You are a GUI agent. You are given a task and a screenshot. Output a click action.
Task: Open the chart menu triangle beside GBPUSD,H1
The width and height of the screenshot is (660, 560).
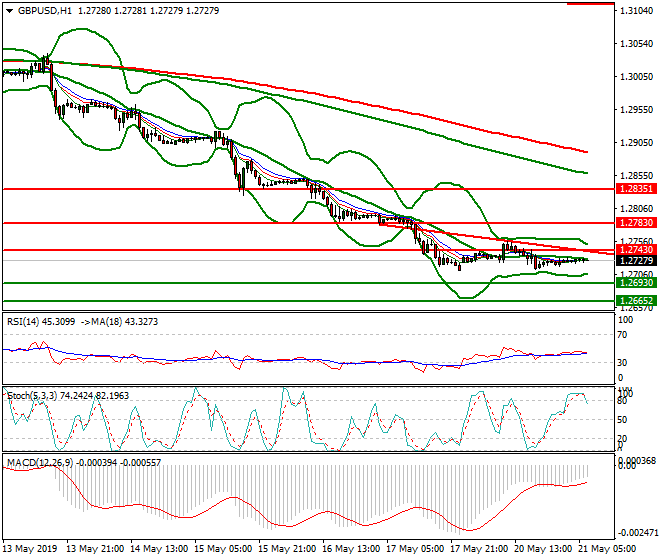pyautogui.click(x=9, y=11)
